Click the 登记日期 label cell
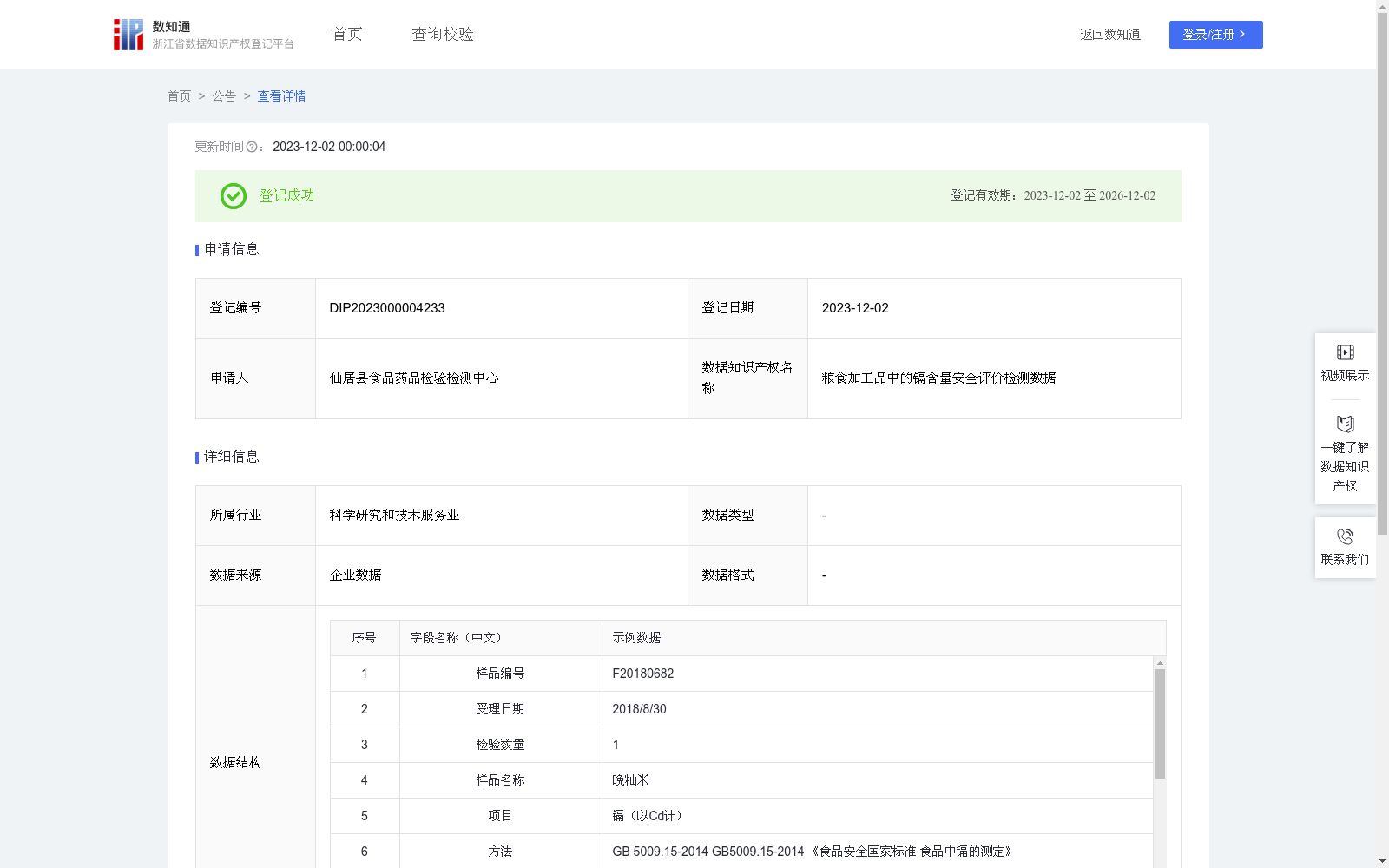The image size is (1389, 868). tap(747, 308)
